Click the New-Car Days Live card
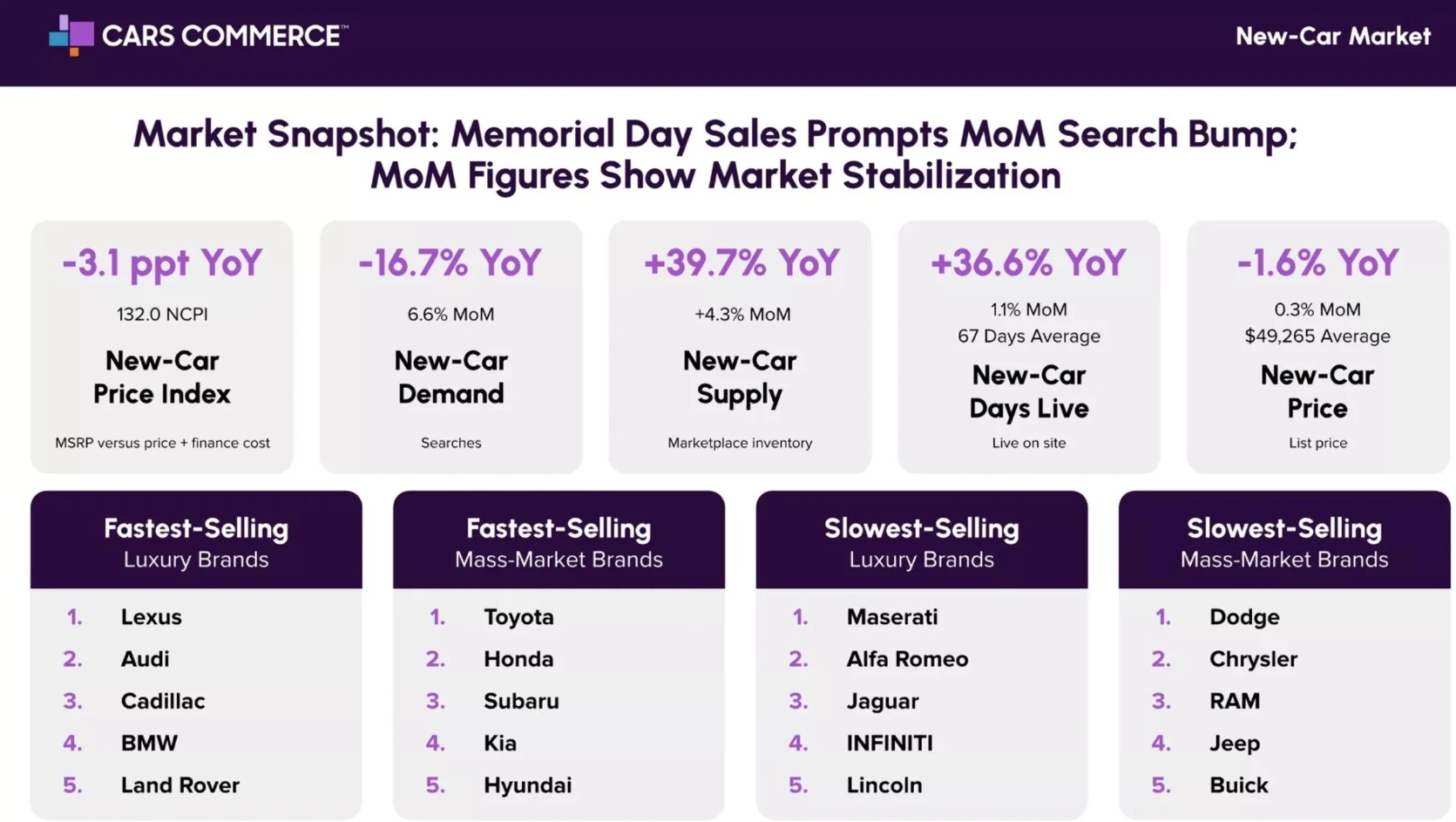Viewport: 1456px width, 822px height. (x=1028, y=347)
